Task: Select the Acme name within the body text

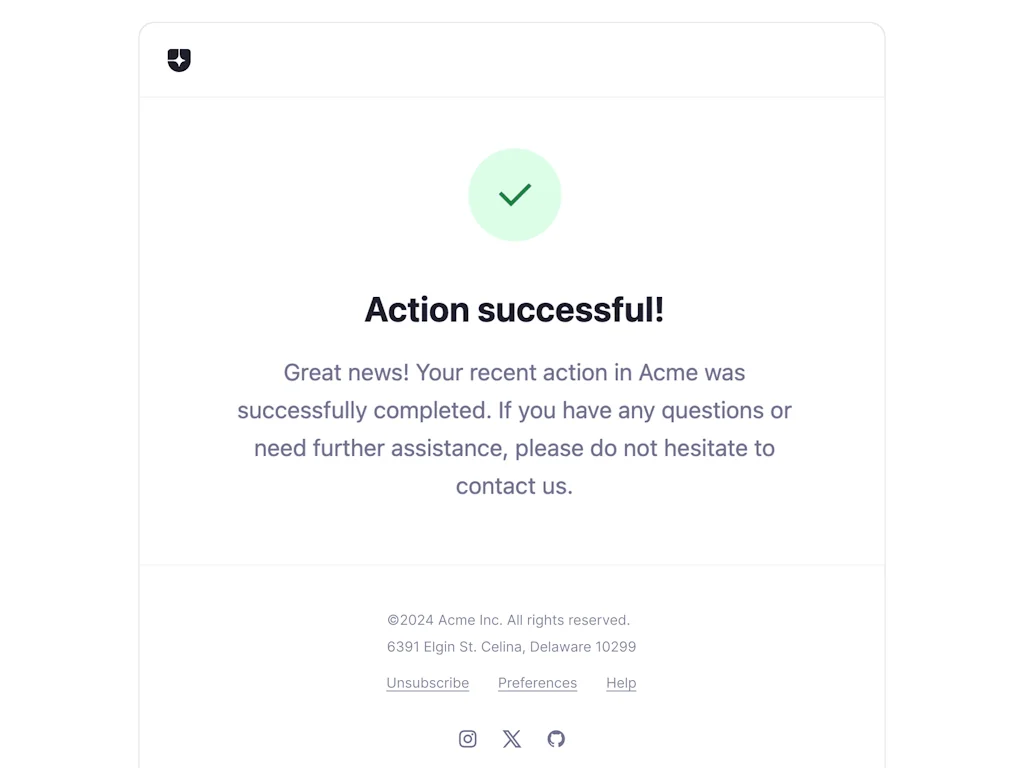Action: click(668, 372)
